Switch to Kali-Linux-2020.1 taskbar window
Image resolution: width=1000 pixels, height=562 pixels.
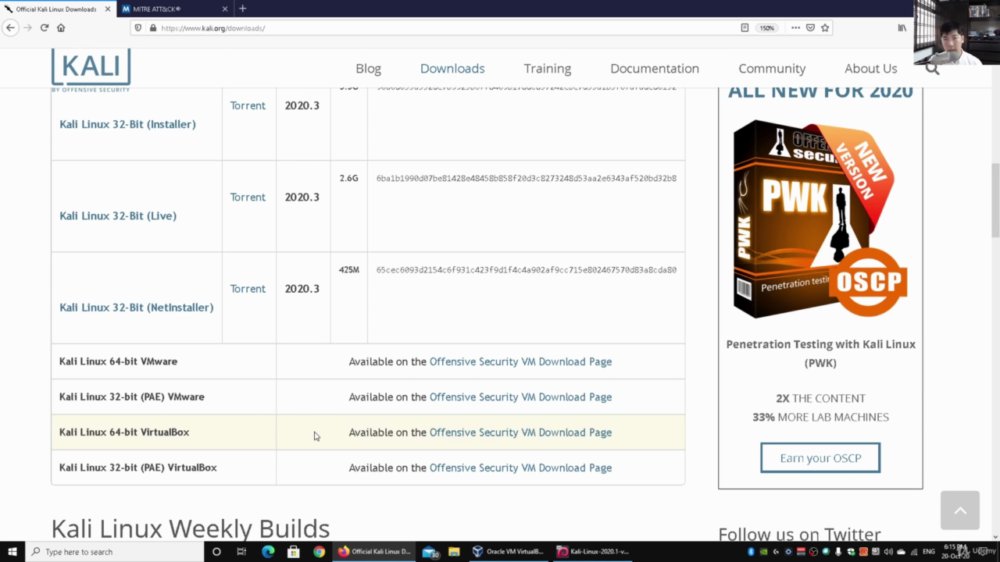click(593, 552)
